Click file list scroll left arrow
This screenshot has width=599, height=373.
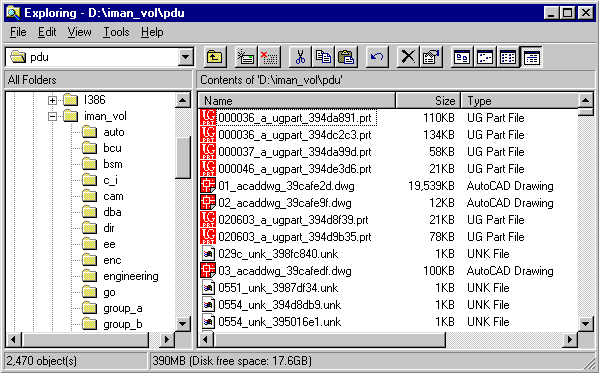[x=206, y=339]
